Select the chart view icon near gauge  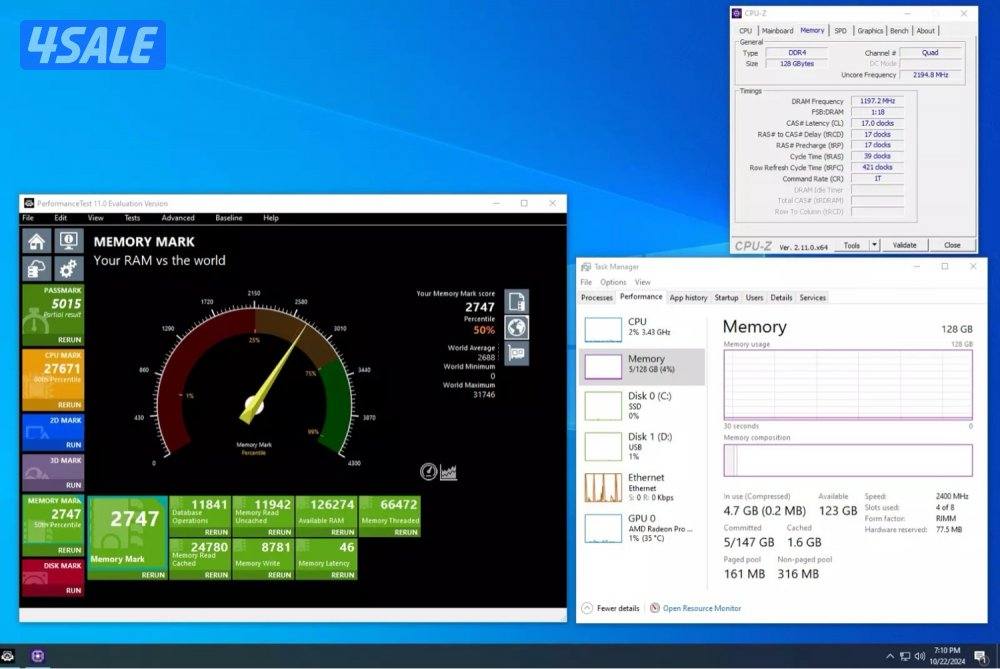449,471
